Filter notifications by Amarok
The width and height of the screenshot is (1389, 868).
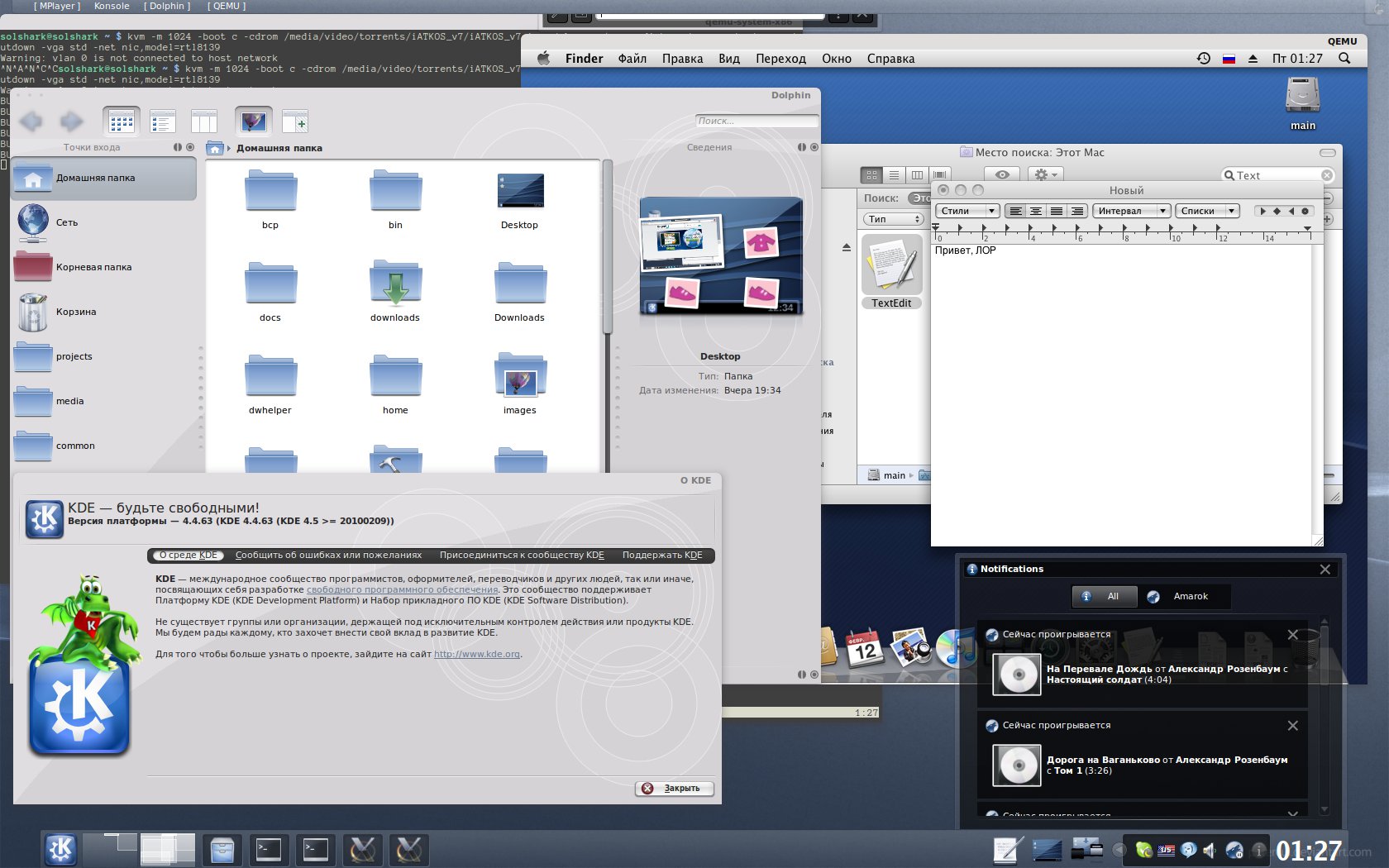[1183, 596]
